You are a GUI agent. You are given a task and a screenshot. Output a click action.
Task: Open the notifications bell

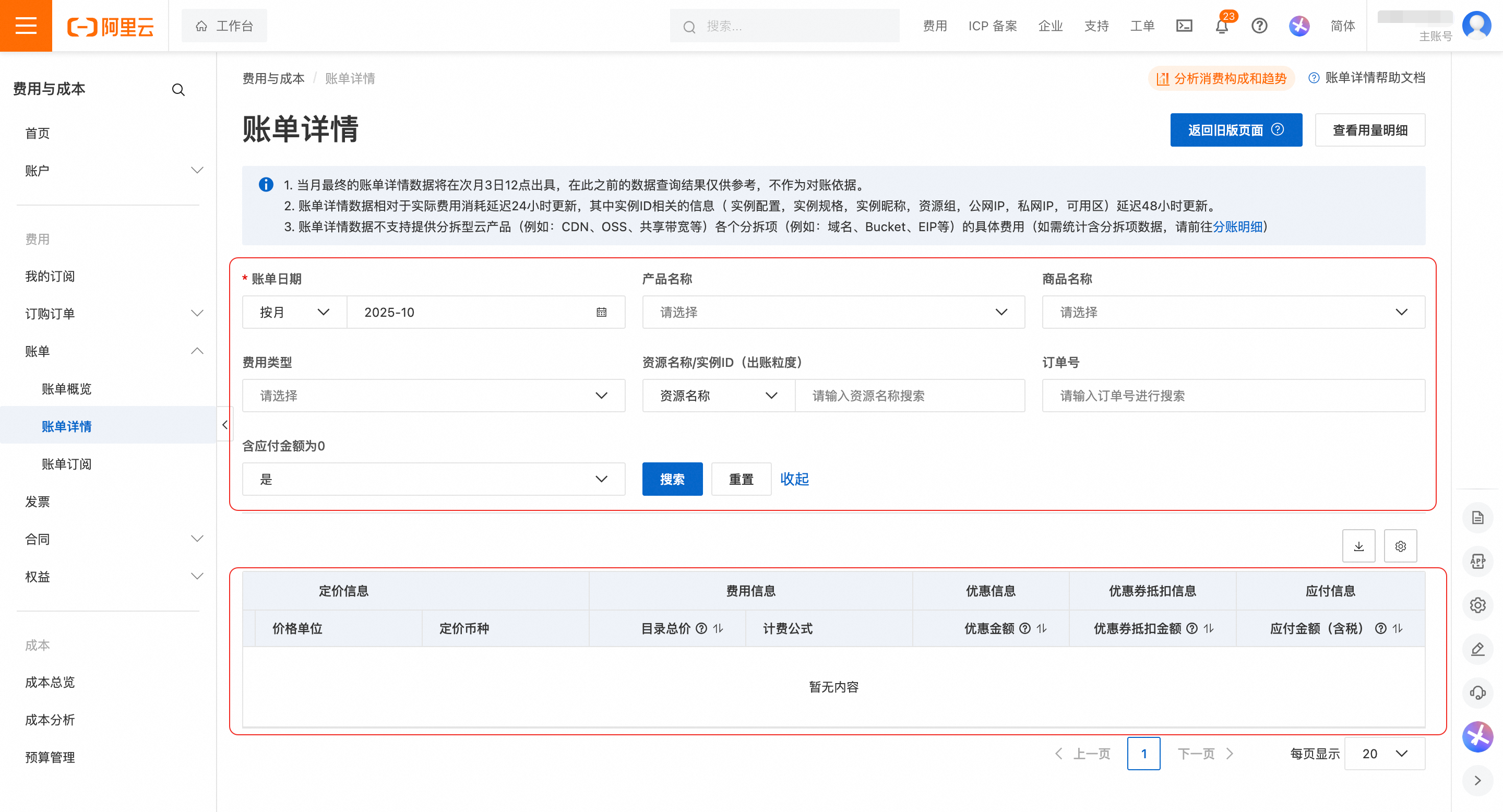click(x=1222, y=26)
